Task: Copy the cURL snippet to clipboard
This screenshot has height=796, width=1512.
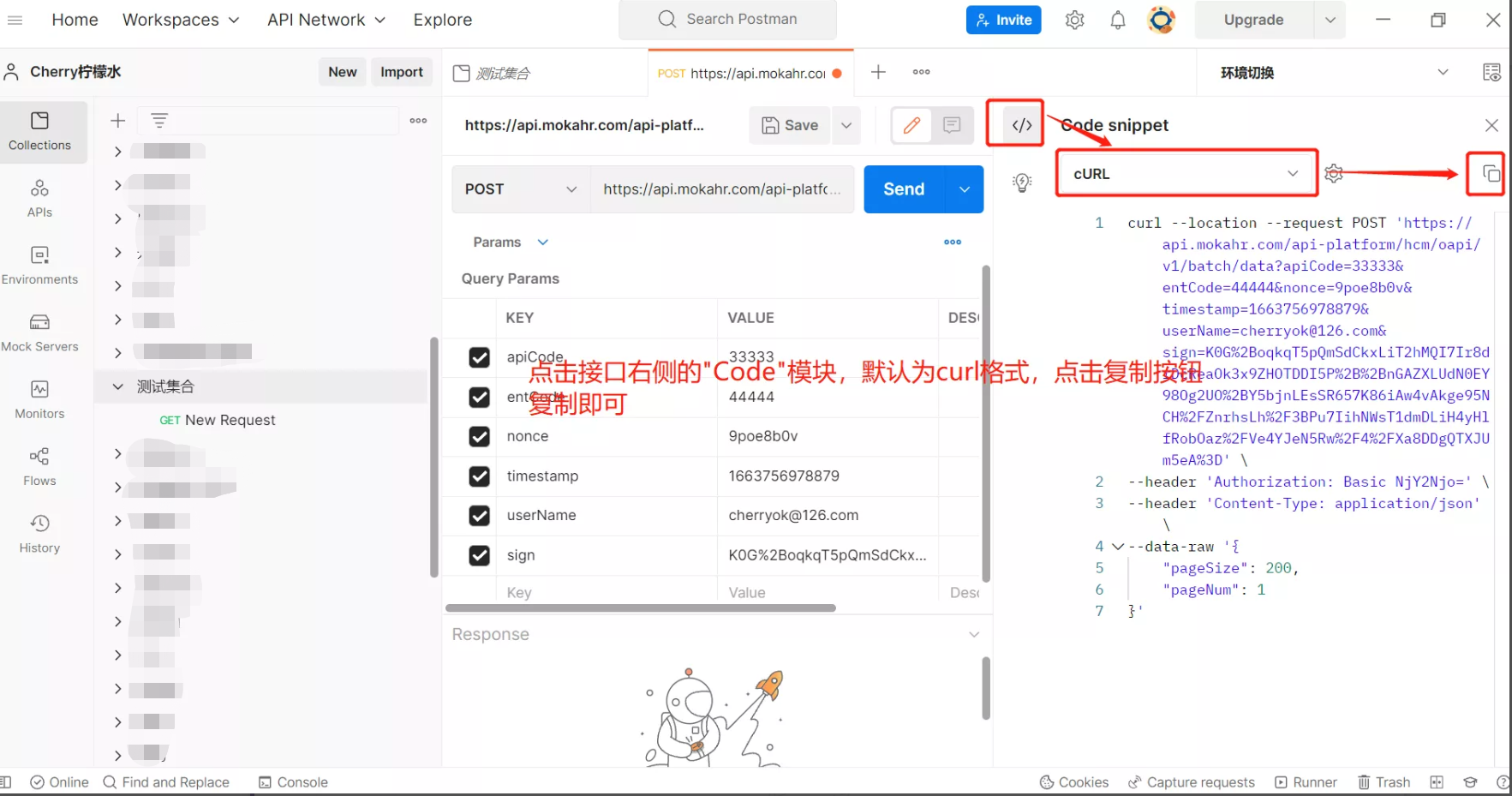Action: tap(1491, 174)
